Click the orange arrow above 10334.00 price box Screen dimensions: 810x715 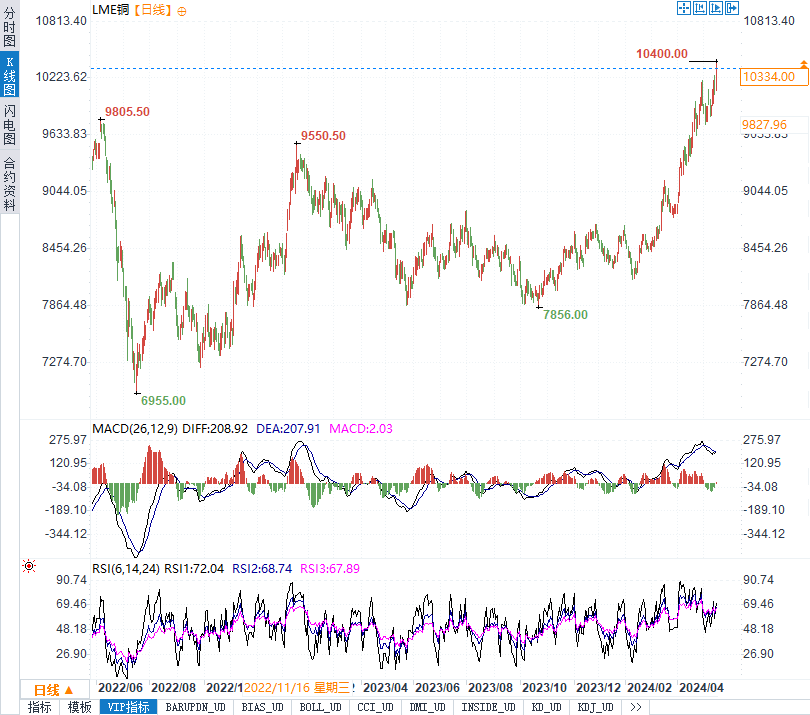(804, 64)
